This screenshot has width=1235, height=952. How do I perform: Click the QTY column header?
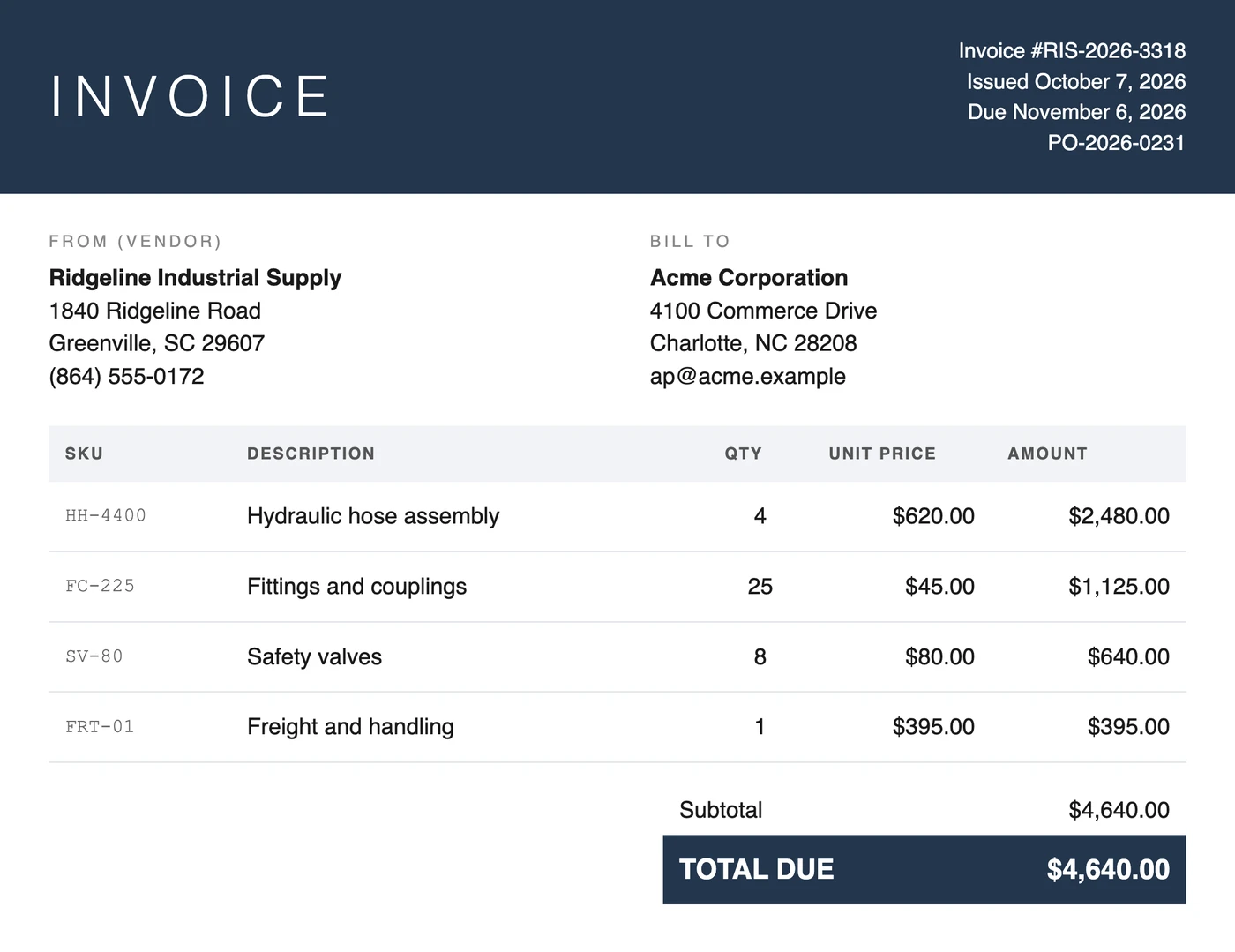[743, 454]
